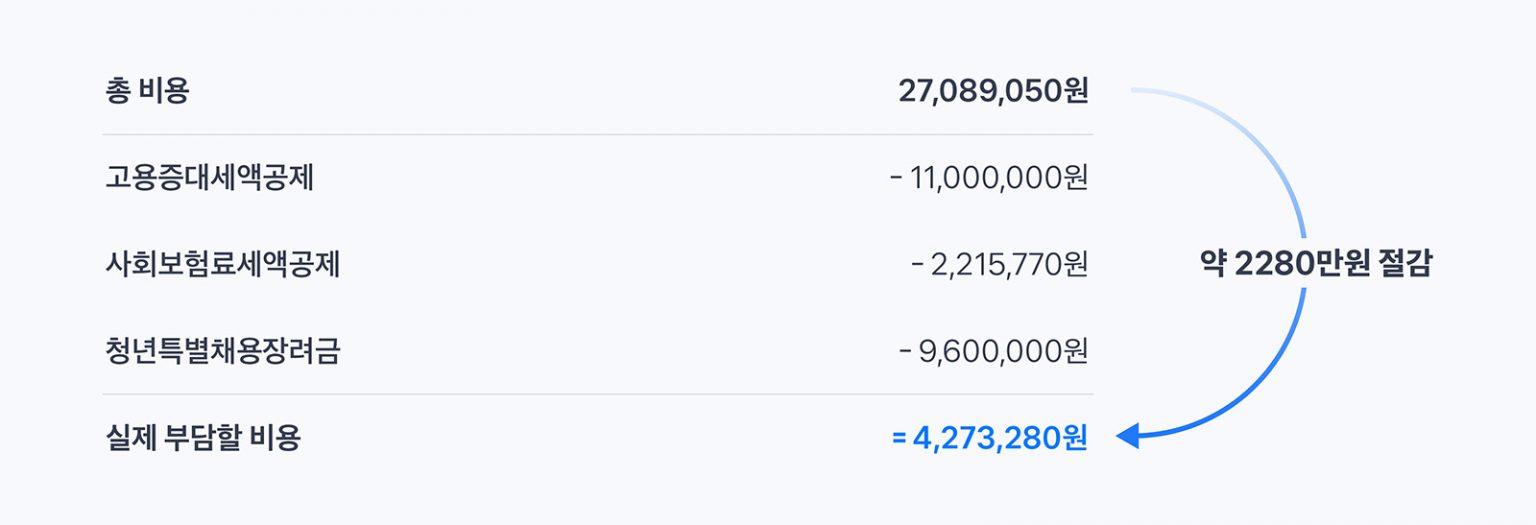The height and width of the screenshot is (525, 1536).
Task: Click the 사회보험료세액공제 label
Action: pyautogui.click(x=223, y=265)
